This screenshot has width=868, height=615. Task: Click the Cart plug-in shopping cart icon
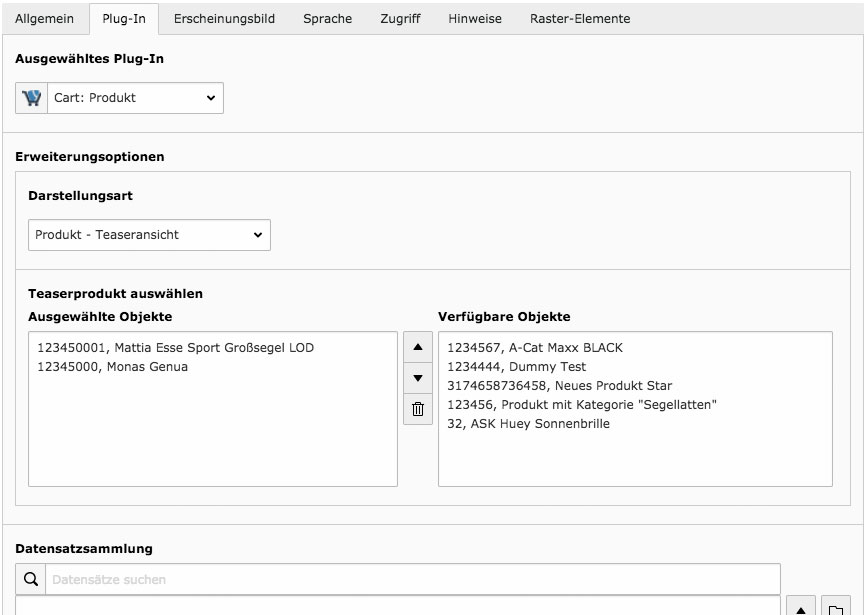pyautogui.click(x=32, y=98)
